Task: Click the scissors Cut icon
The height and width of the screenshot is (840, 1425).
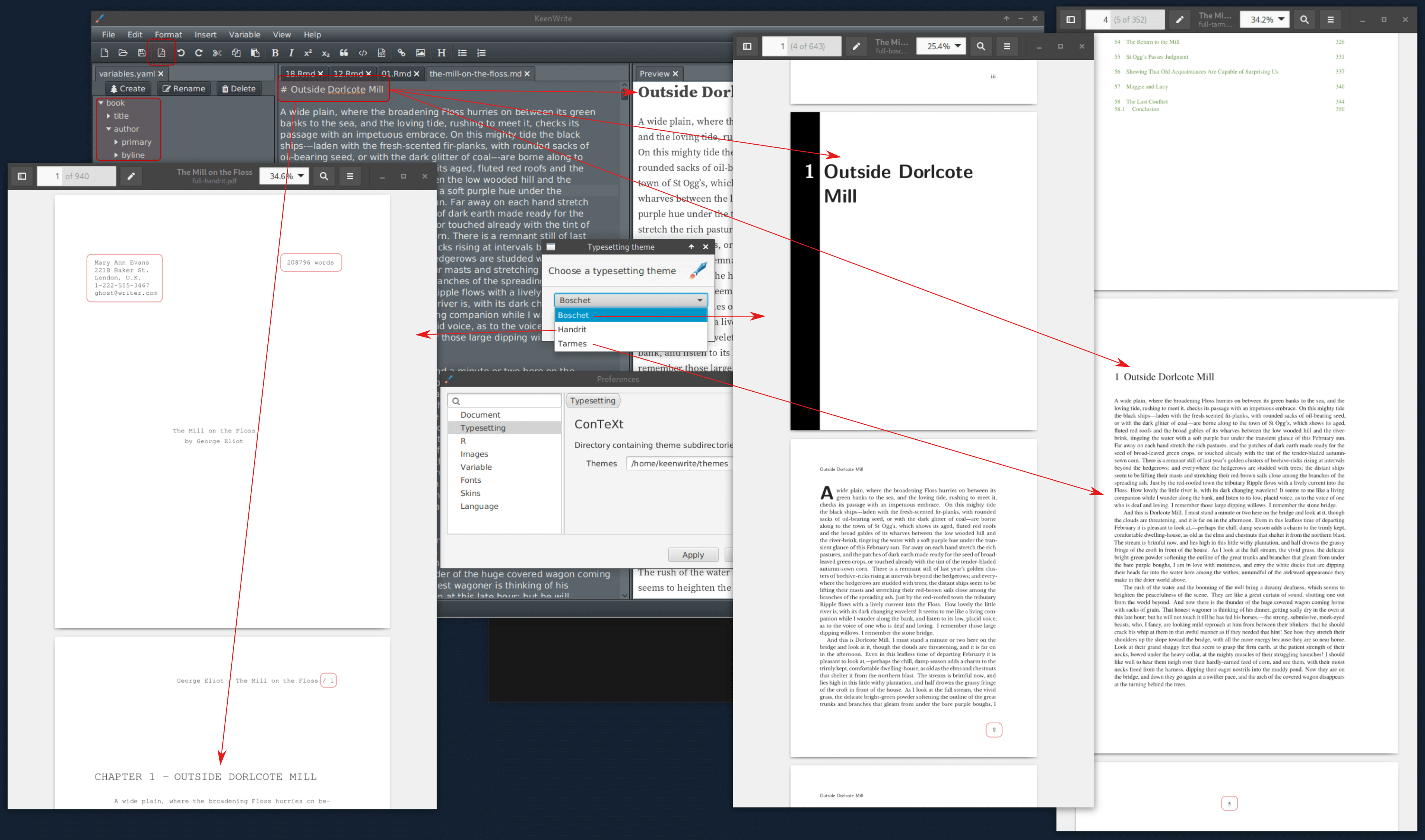Action: (217, 53)
